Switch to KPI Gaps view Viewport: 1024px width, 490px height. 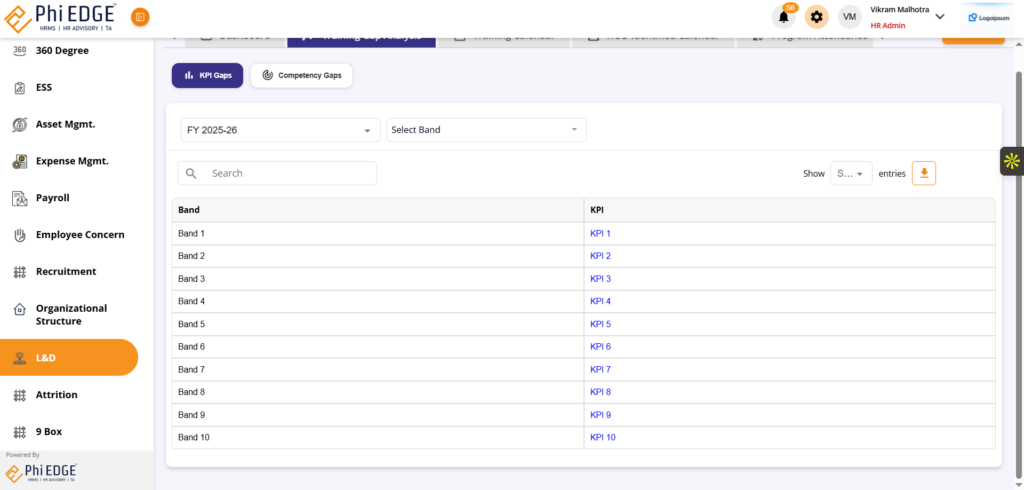tap(207, 75)
